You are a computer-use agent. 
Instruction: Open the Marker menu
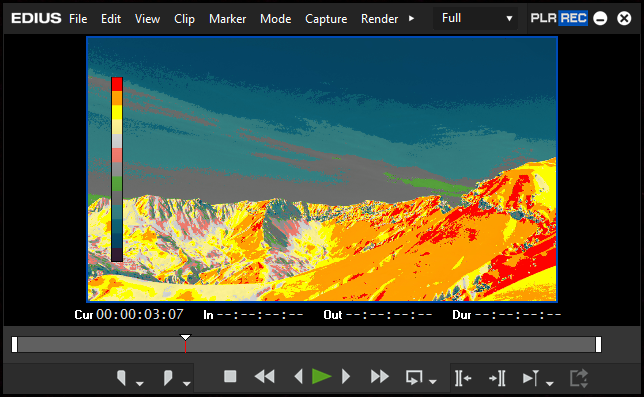point(228,19)
